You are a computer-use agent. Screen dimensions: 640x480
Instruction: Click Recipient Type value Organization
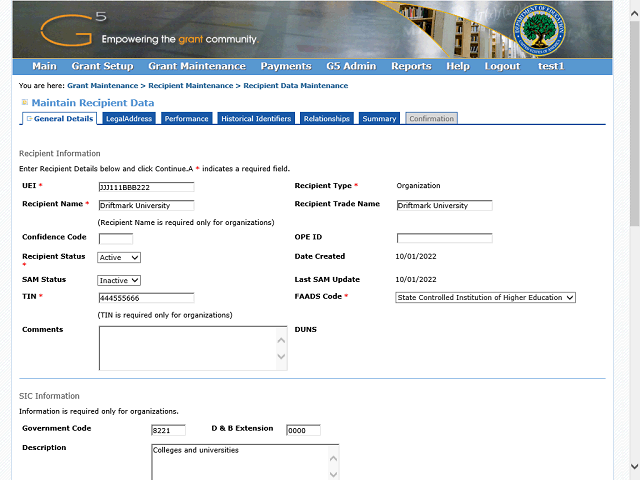[418, 186]
